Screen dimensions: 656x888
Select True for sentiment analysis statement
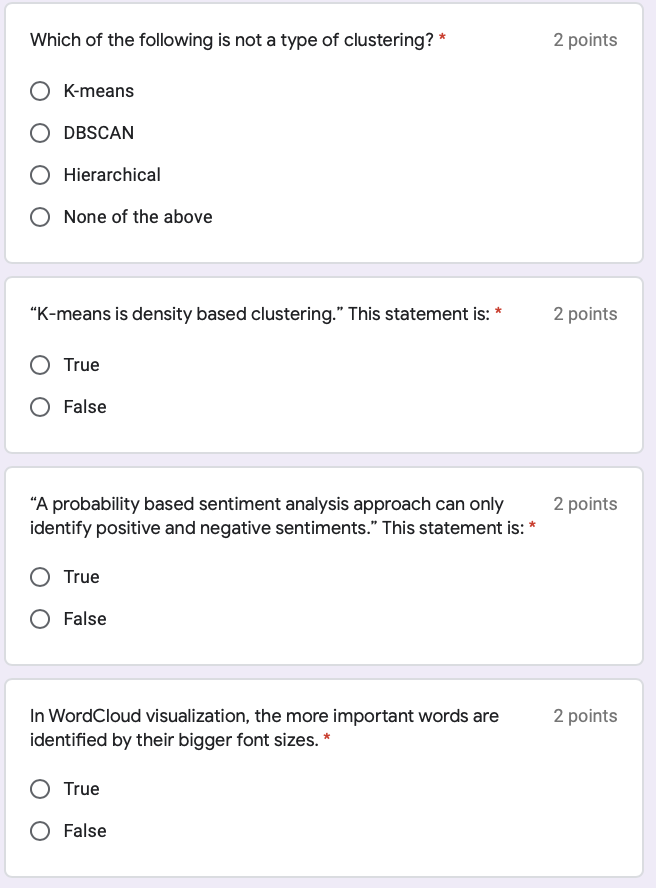pos(40,577)
